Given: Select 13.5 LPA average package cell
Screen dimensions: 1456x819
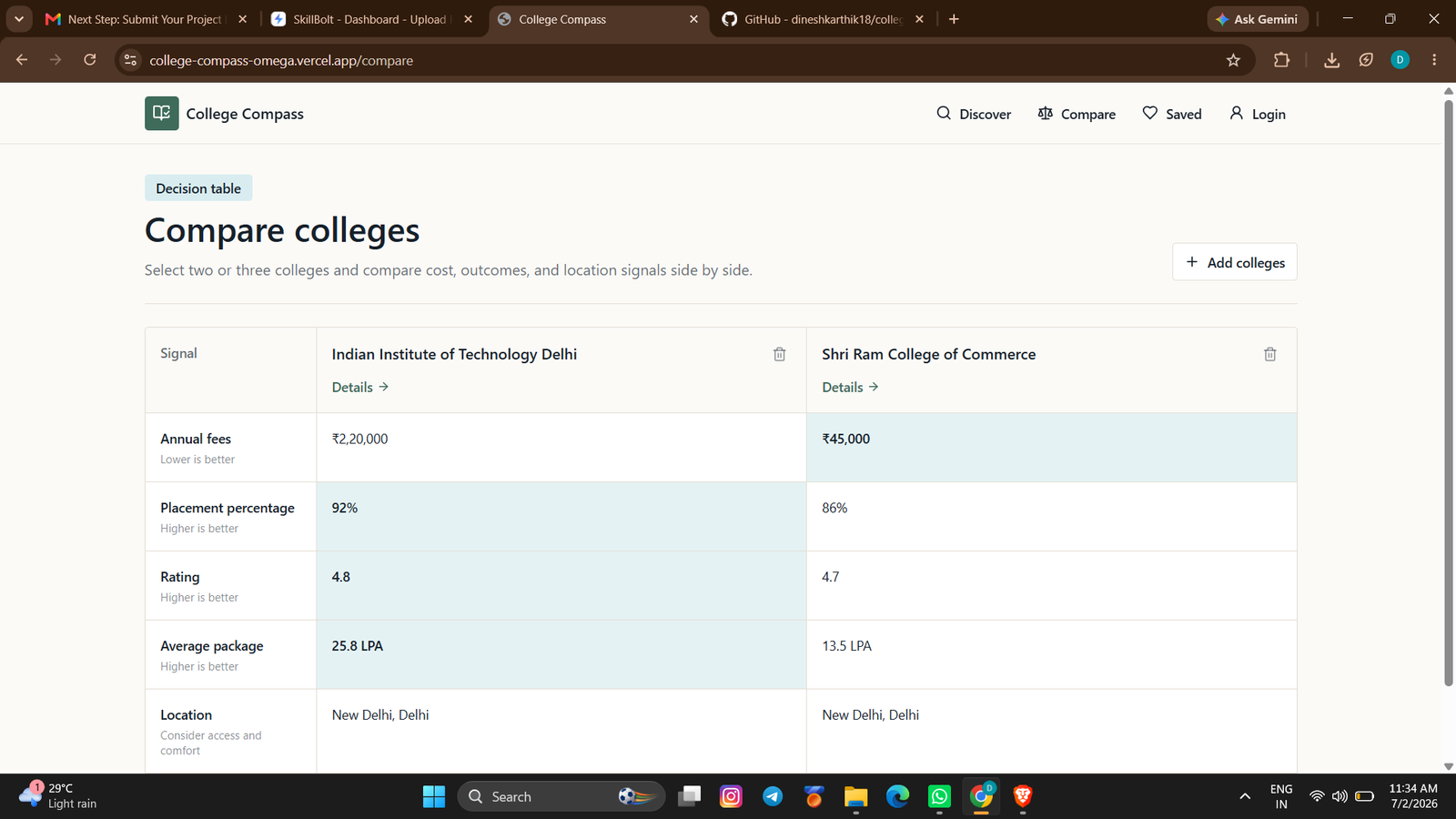Looking at the screenshot, I should pyautogui.click(x=1052, y=655).
